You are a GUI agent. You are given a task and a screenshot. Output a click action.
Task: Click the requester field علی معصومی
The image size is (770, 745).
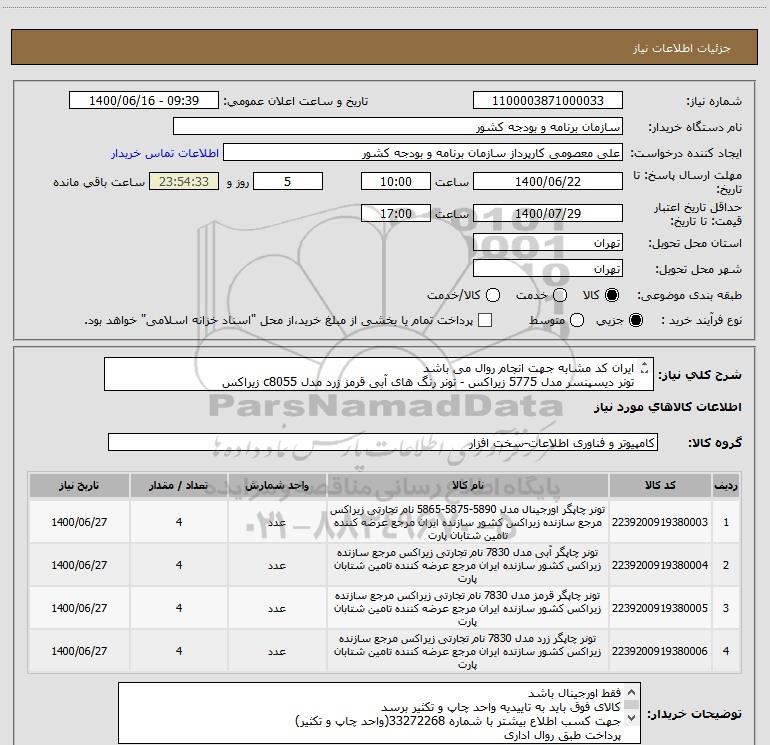(423, 153)
